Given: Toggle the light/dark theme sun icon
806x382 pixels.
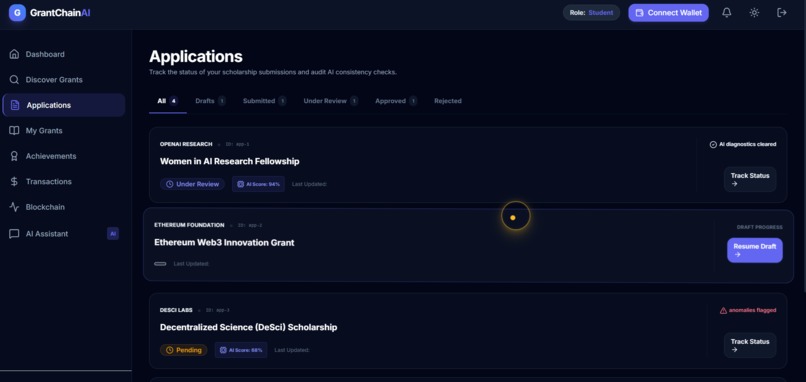Looking at the screenshot, I should 754,13.
